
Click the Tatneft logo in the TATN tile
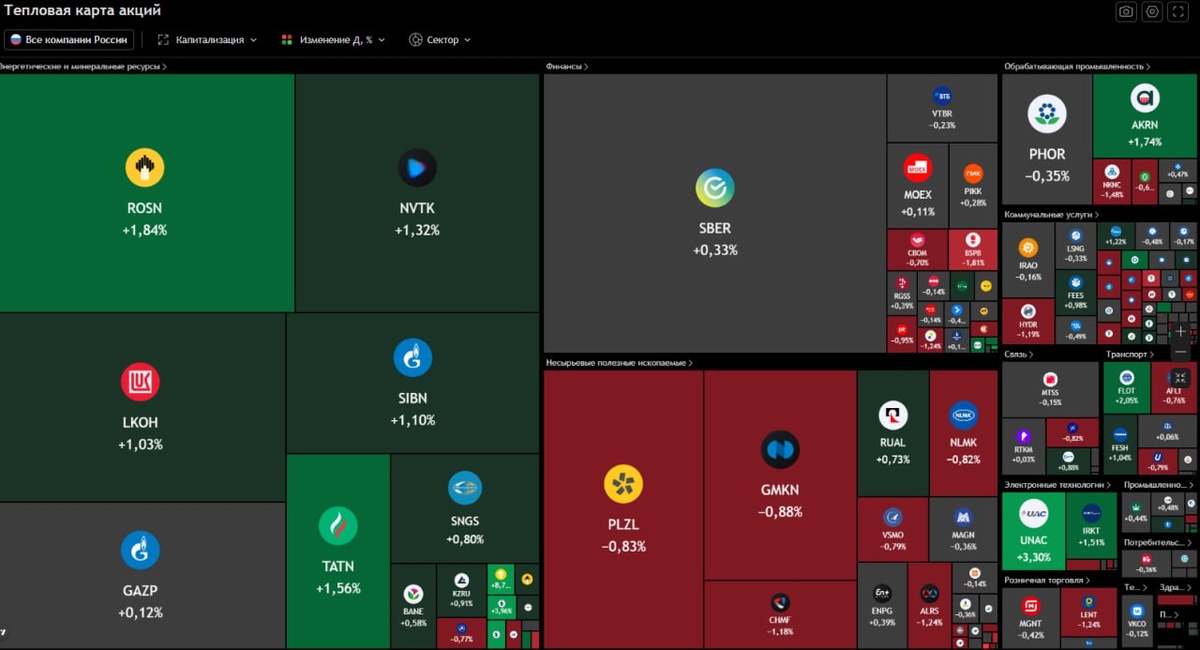[338, 526]
